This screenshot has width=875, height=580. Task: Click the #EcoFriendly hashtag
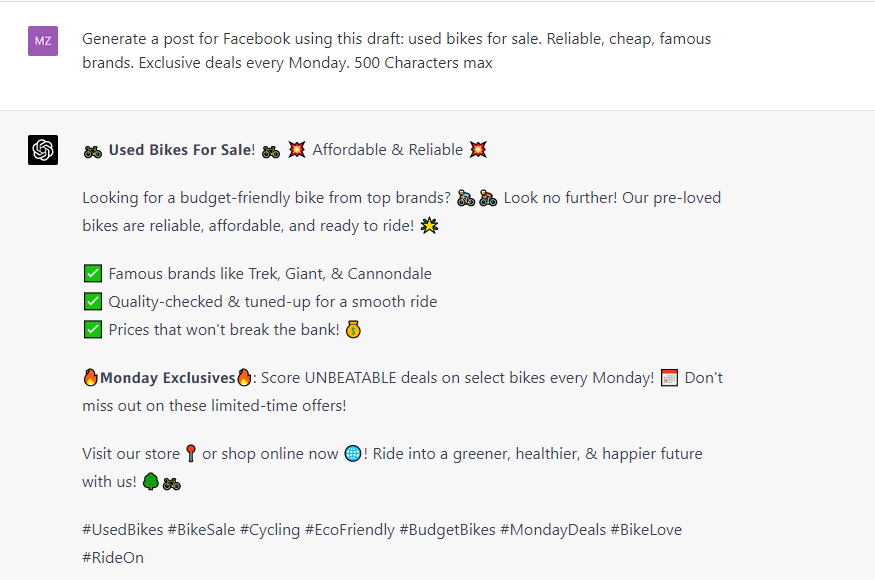pos(350,529)
